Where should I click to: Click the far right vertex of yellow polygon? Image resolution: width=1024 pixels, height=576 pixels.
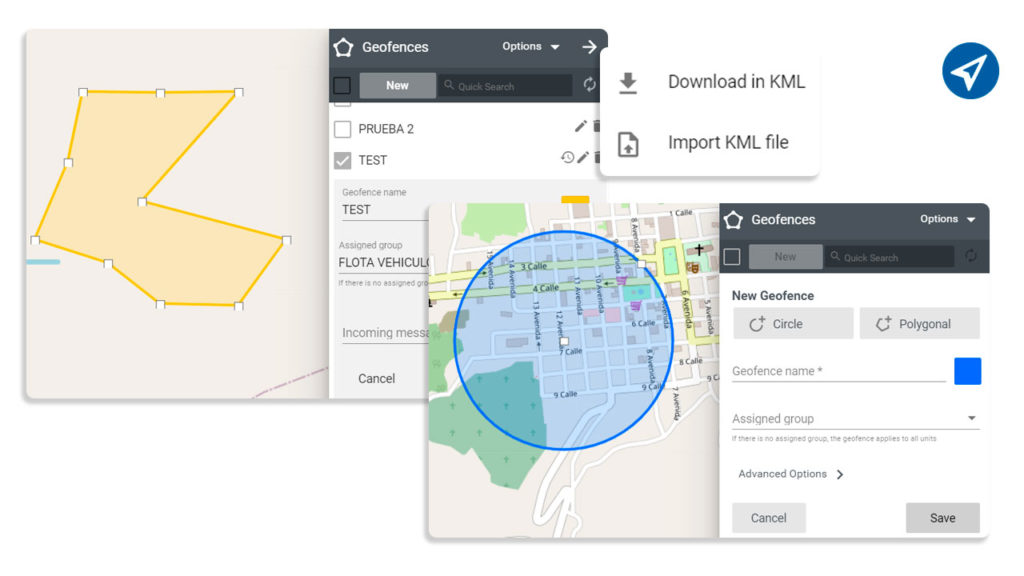coord(287,240)
